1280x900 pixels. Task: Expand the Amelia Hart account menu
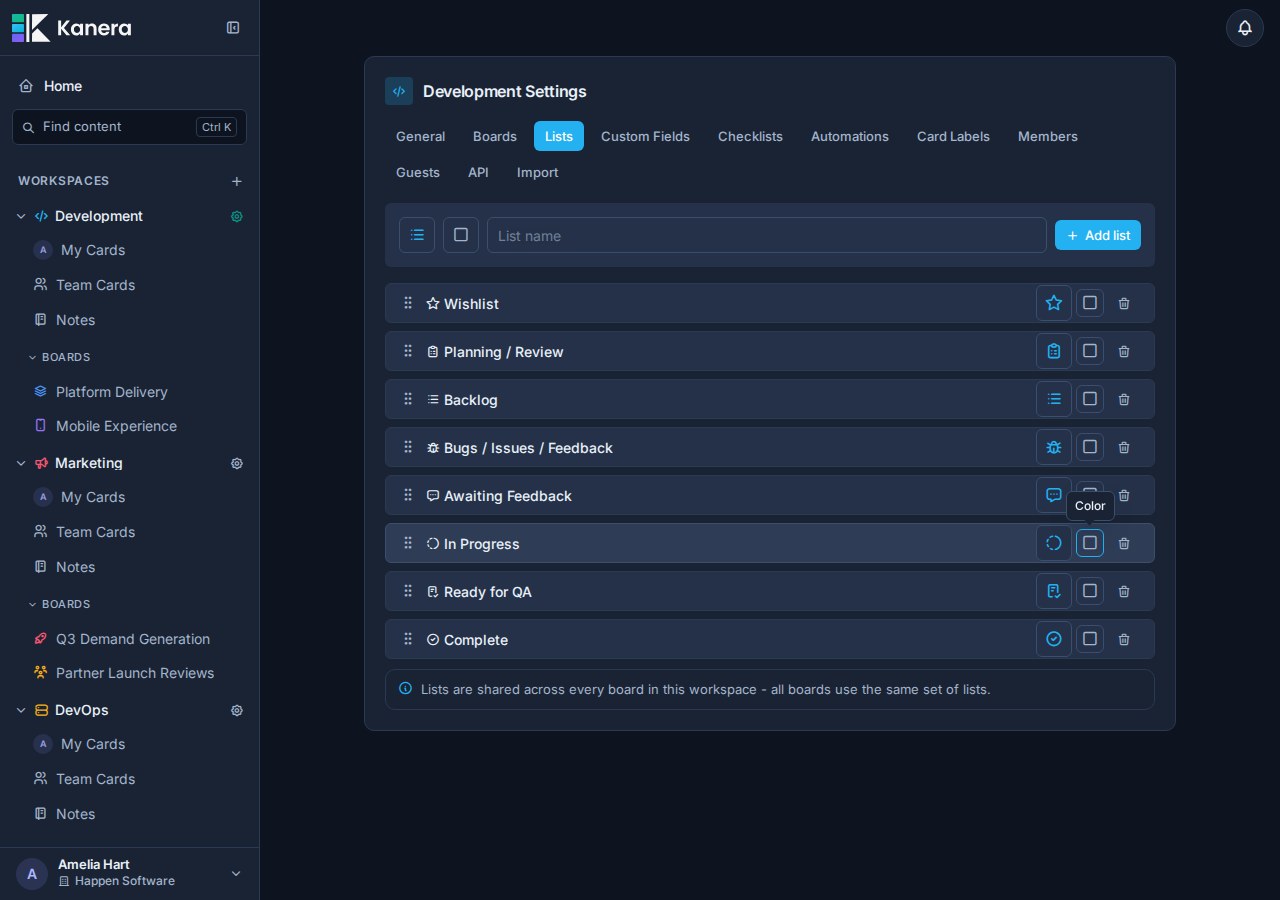tap(236, 873)
